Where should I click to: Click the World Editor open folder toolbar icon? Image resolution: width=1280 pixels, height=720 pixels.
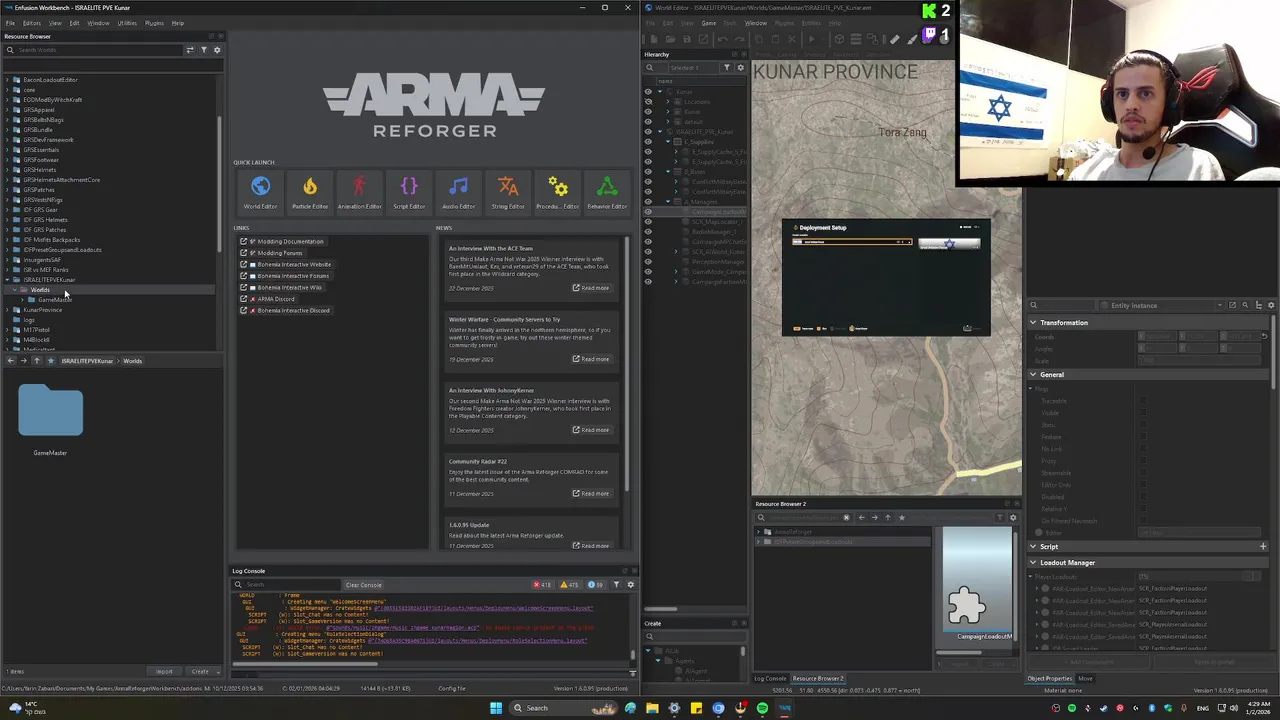pyautogui.click(x=670, y=39)
